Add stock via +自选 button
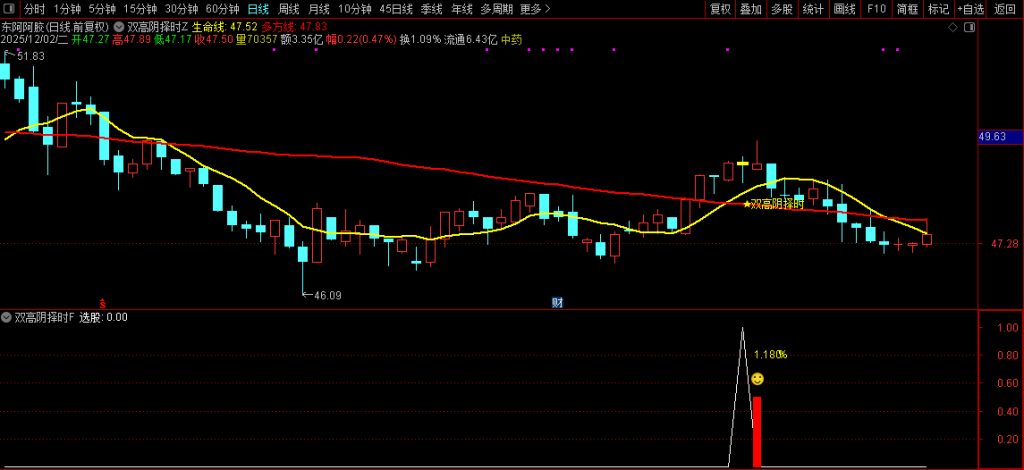This screenshot has height=470, width=1024. (x=970, y=9)
